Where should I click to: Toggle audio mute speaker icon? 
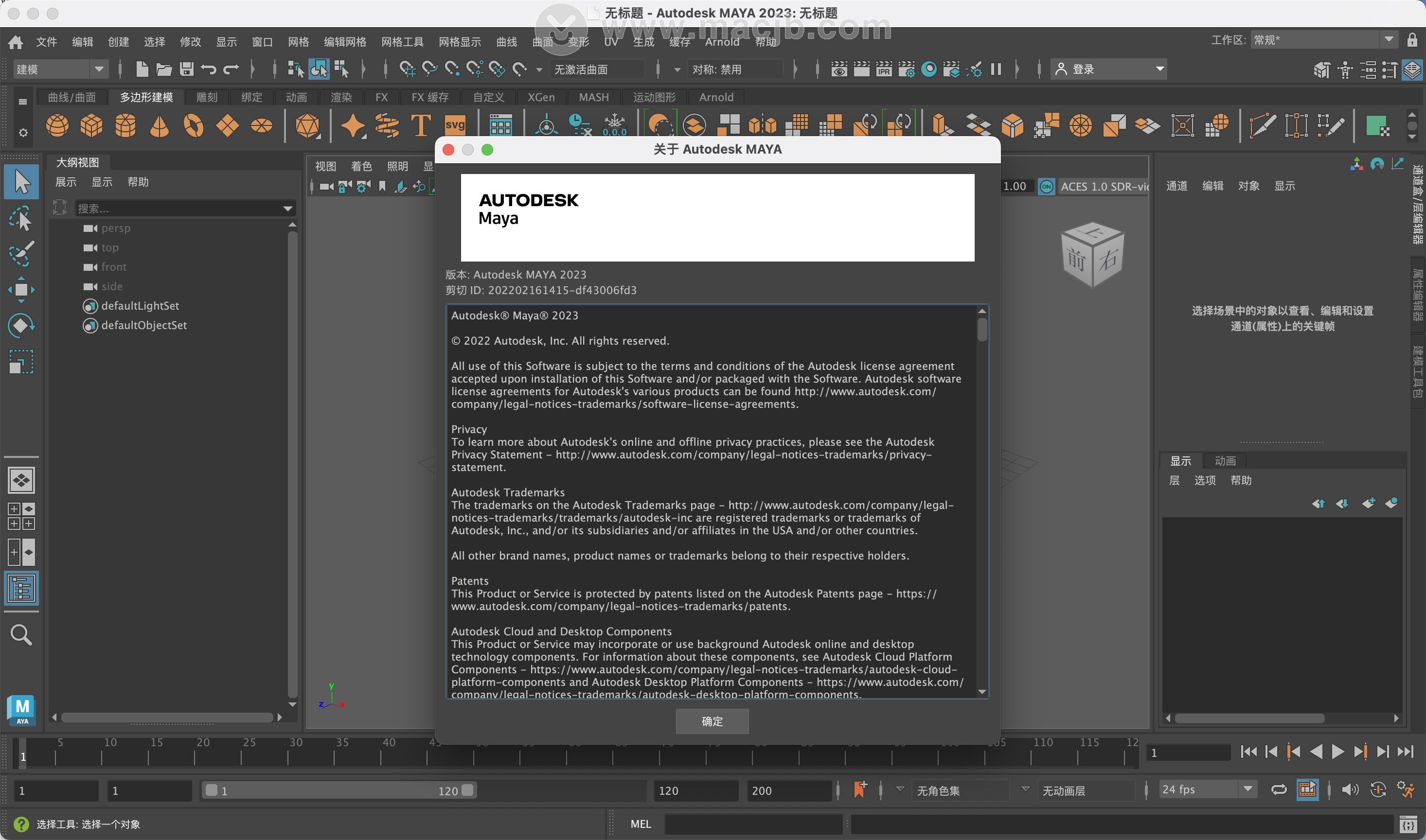(x=1350, y=789)
